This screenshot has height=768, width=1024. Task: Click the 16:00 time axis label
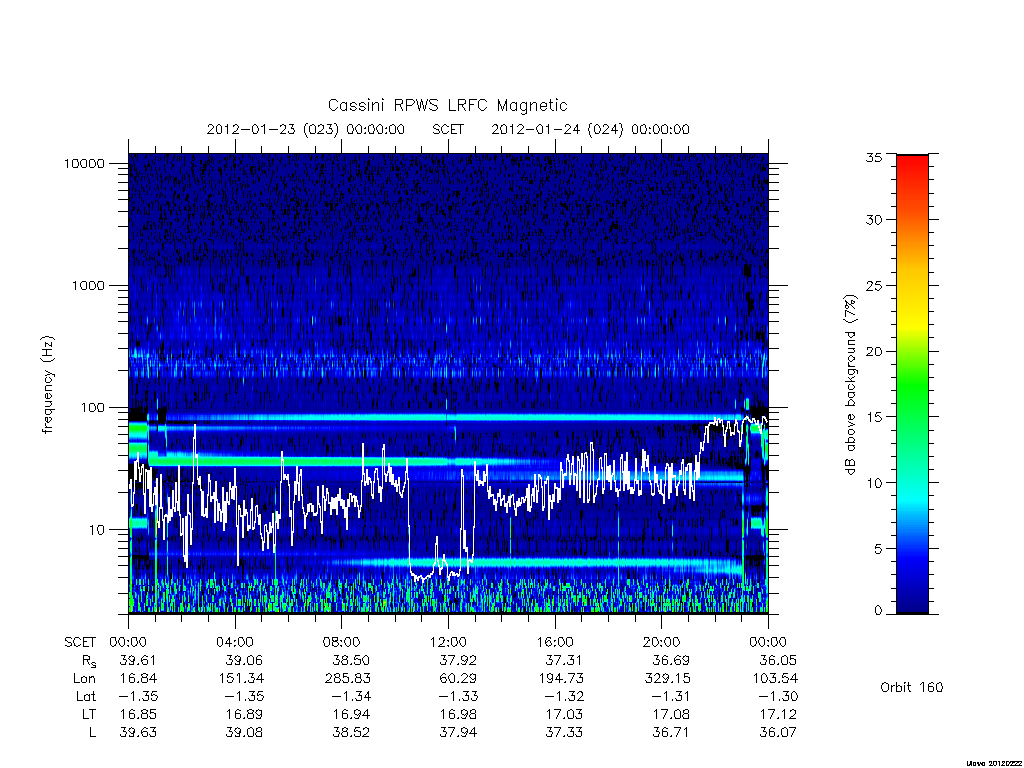[555, 642]
